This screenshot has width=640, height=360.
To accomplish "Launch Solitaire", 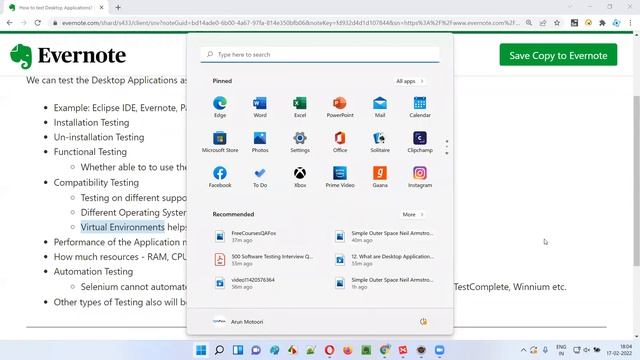I will click(x=380, y=142).
